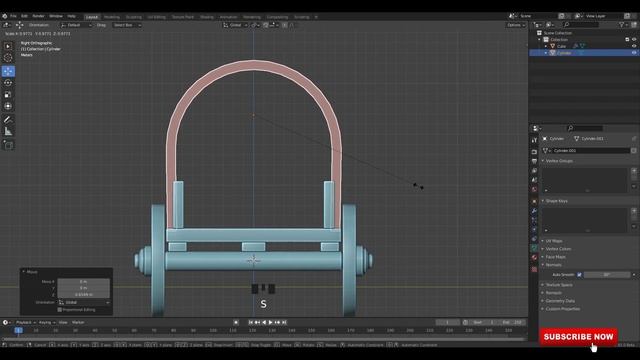The width and height of the screenshot is (640, 360).
Task: Expand the Geometry Data panel
Action: [560, 301]
